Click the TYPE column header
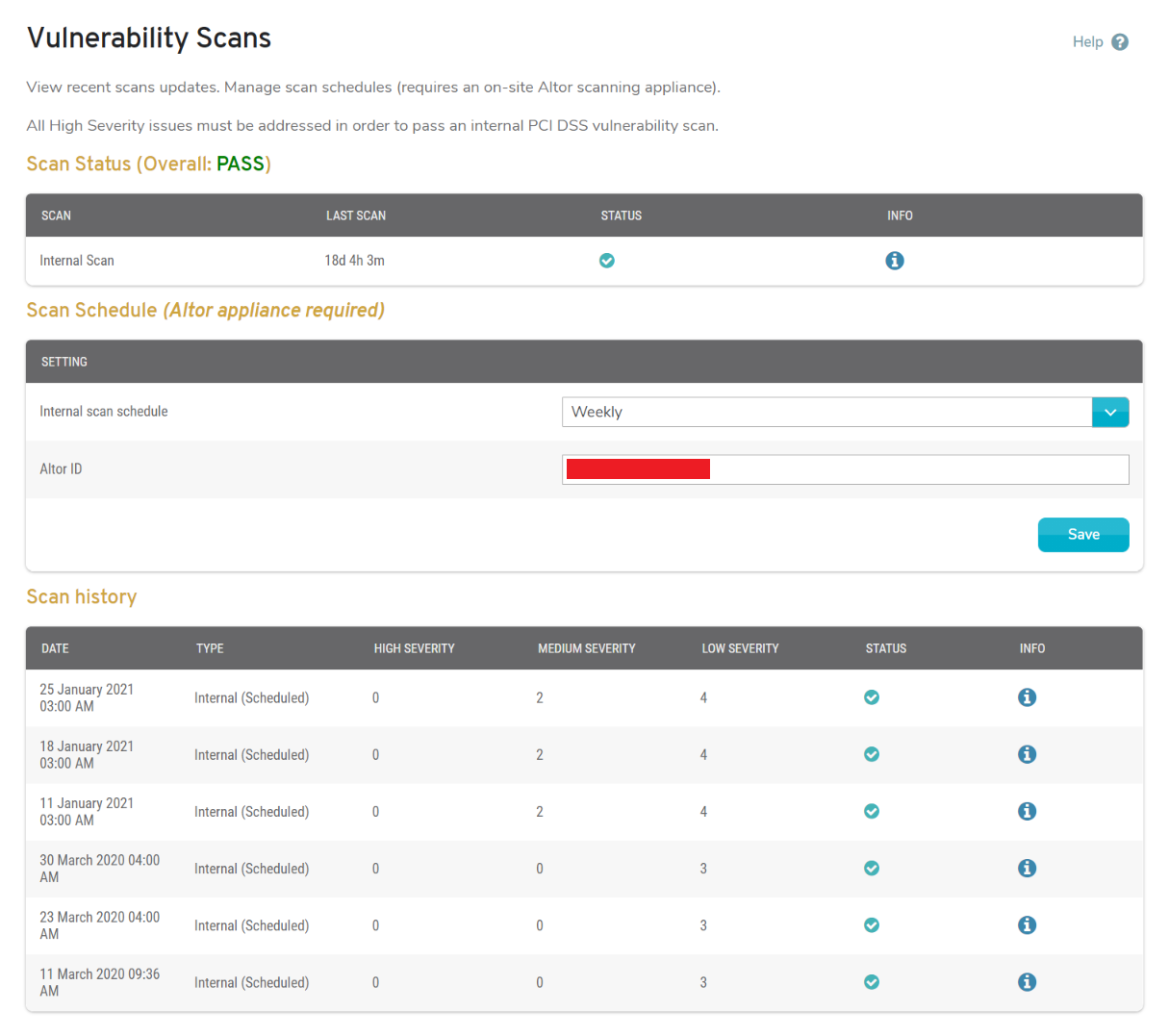 [x=210, y=648]
